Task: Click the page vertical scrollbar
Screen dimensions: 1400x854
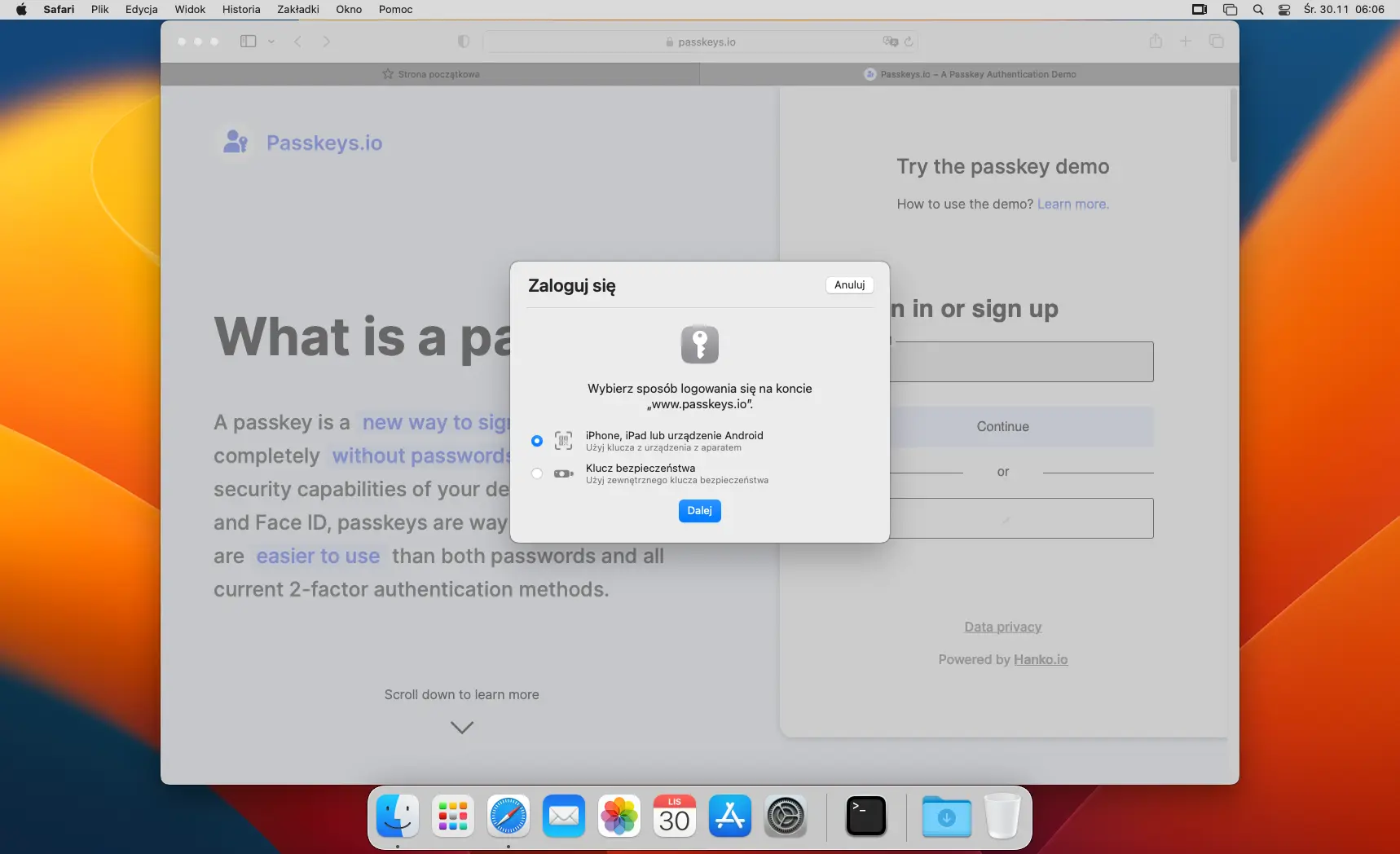Action: [x=1233, y=126]
